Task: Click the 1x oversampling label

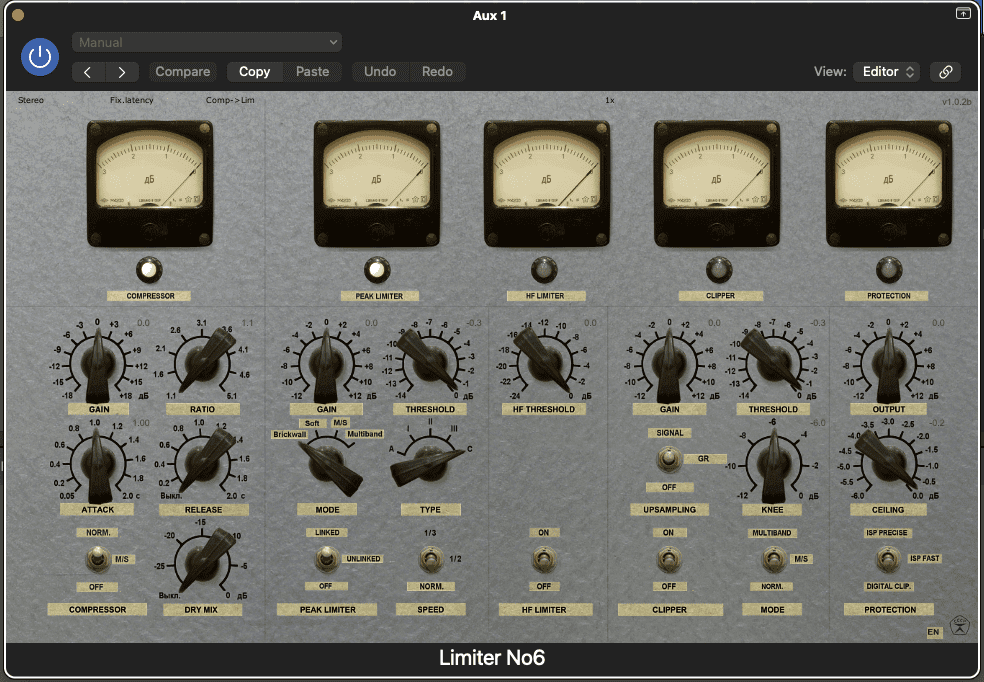Action: click(610, 100)
